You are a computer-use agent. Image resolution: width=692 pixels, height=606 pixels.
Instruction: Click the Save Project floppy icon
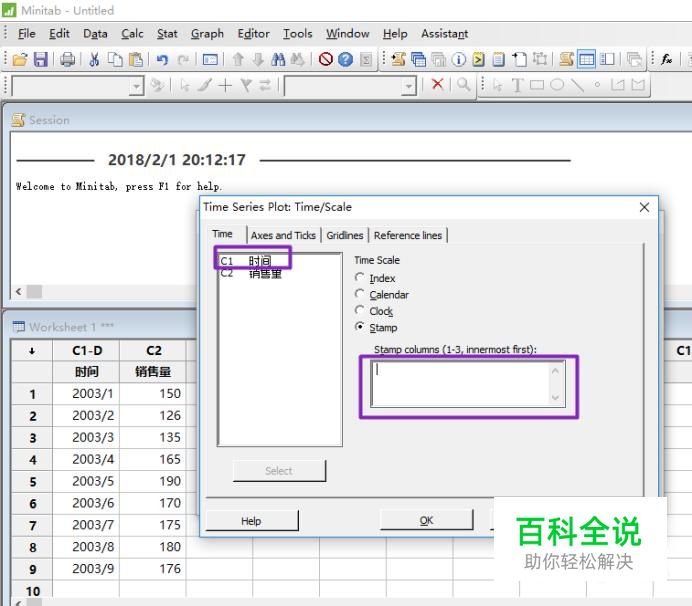pos(40,59)
